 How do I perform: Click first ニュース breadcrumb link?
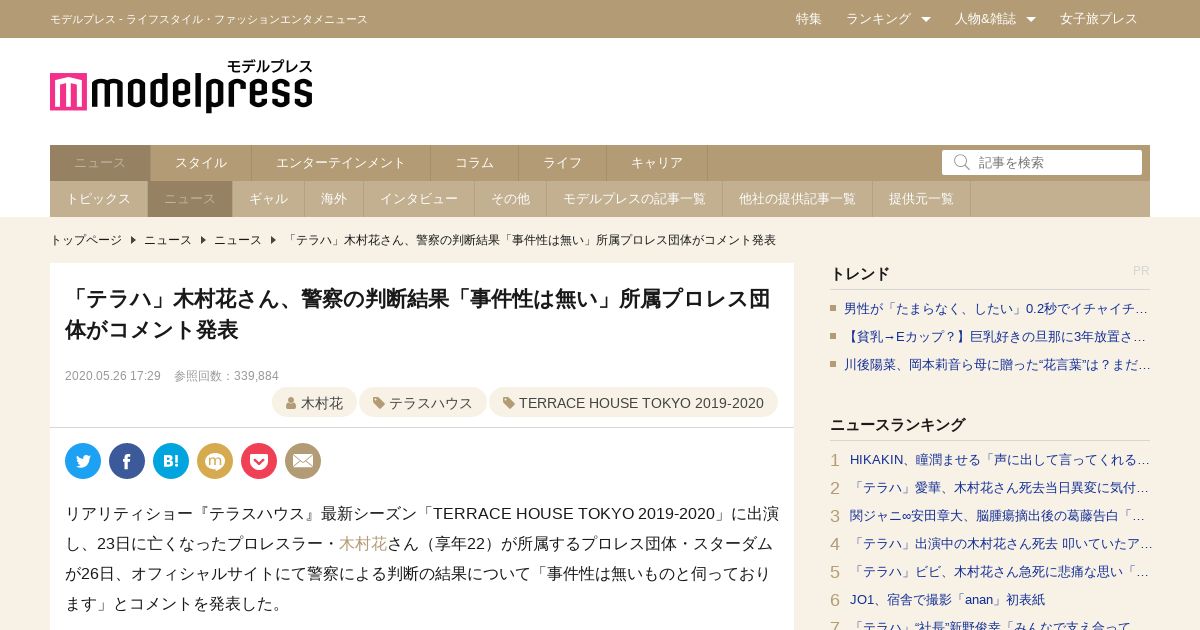click(x=168, y=240)
